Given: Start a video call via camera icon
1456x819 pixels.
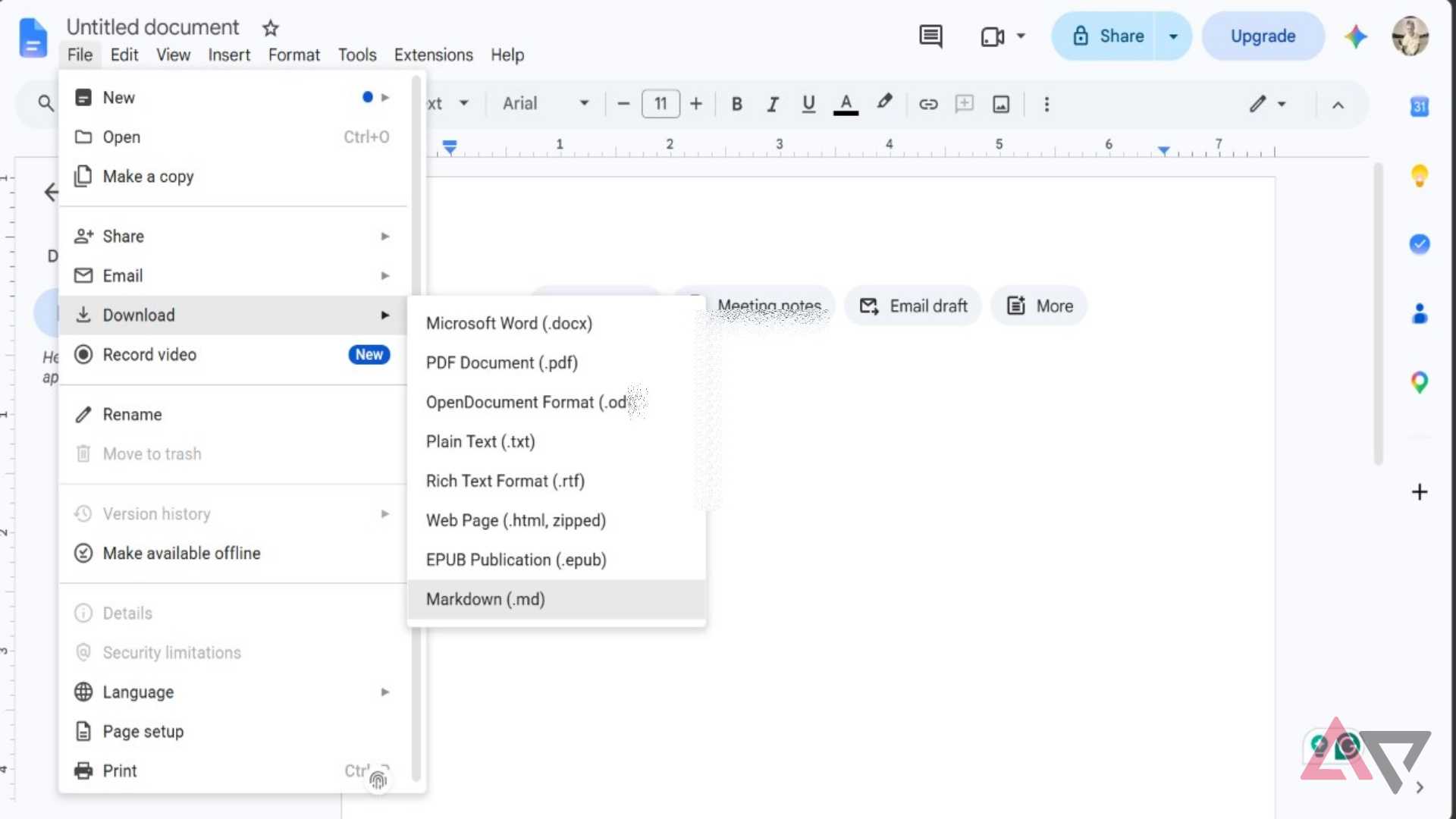Looking at the screenshot, I should coord(992,36).
